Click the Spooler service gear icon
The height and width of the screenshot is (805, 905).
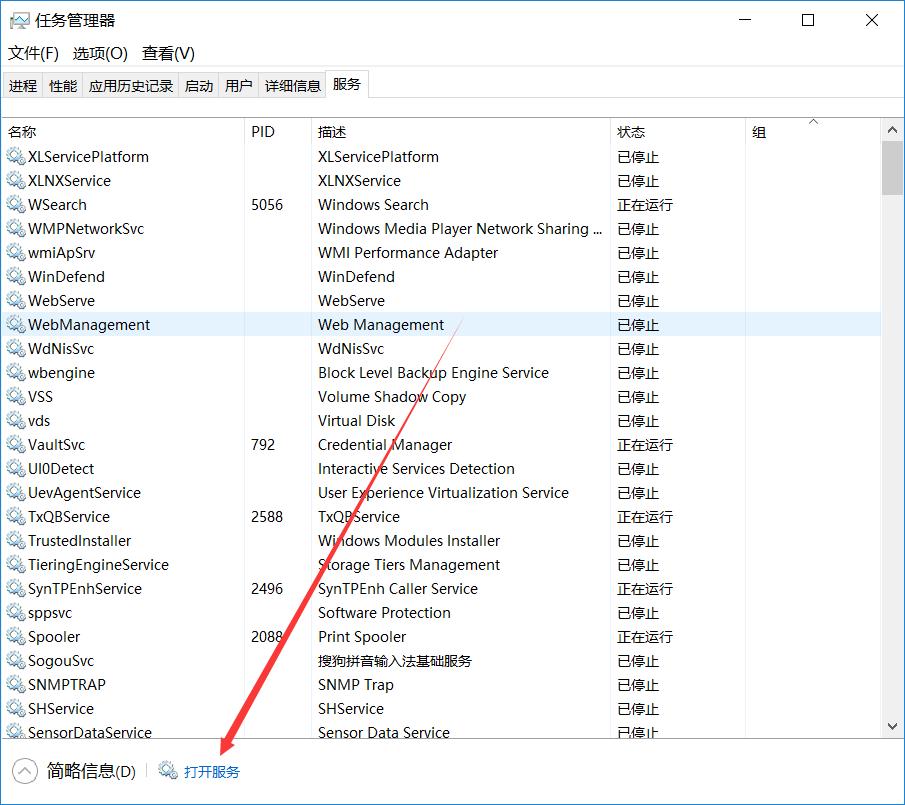point(16,636)
